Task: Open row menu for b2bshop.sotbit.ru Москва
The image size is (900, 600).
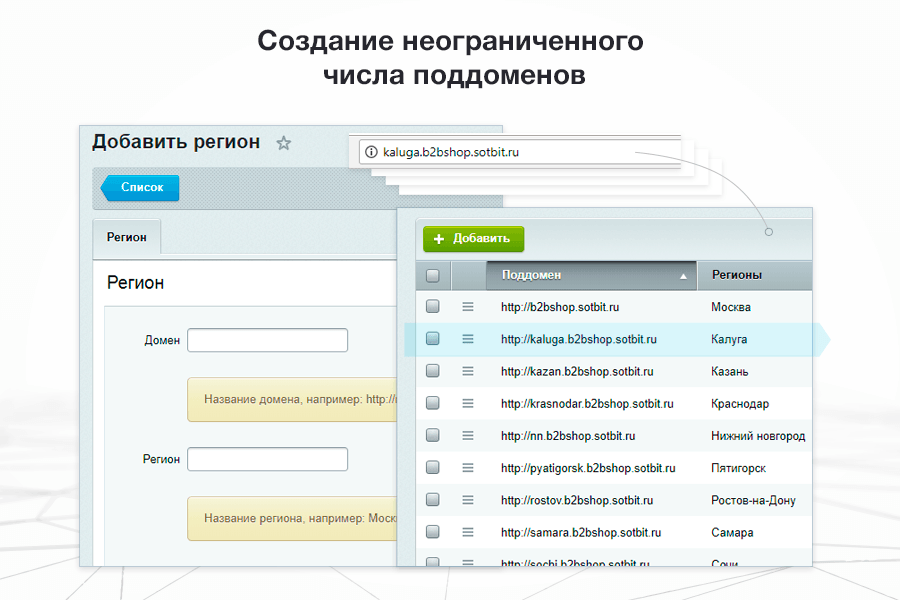Action: (467, 307)
